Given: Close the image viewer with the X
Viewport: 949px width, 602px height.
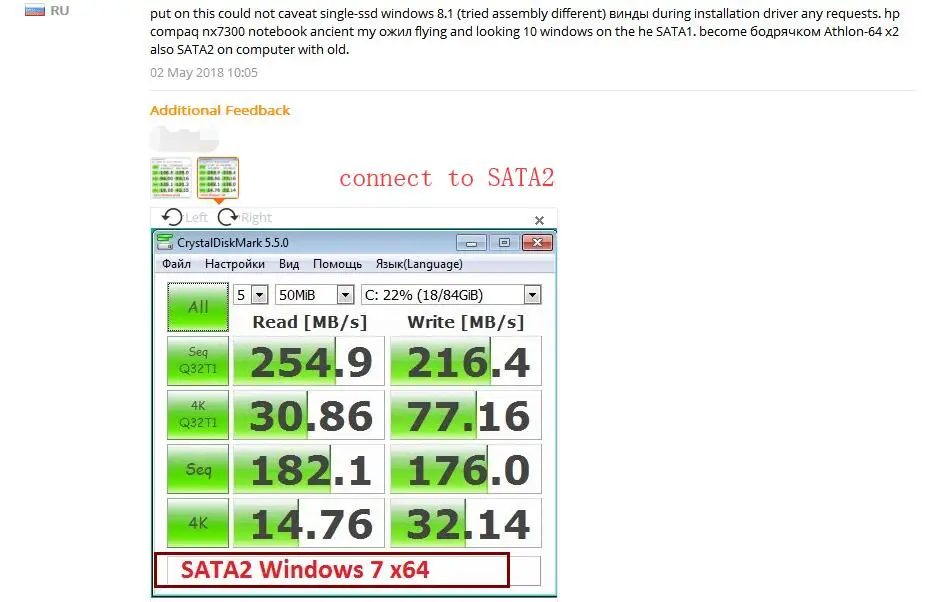Looking at the screenshot, I should point(539,220).
